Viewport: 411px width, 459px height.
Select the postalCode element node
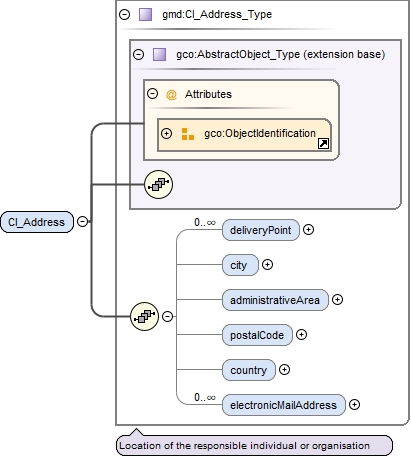pos(257,335)
